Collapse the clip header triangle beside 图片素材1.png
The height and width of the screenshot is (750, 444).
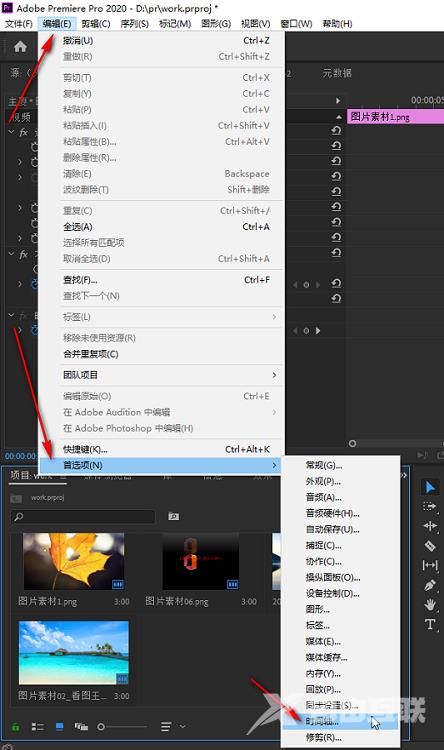pos(339,117)
